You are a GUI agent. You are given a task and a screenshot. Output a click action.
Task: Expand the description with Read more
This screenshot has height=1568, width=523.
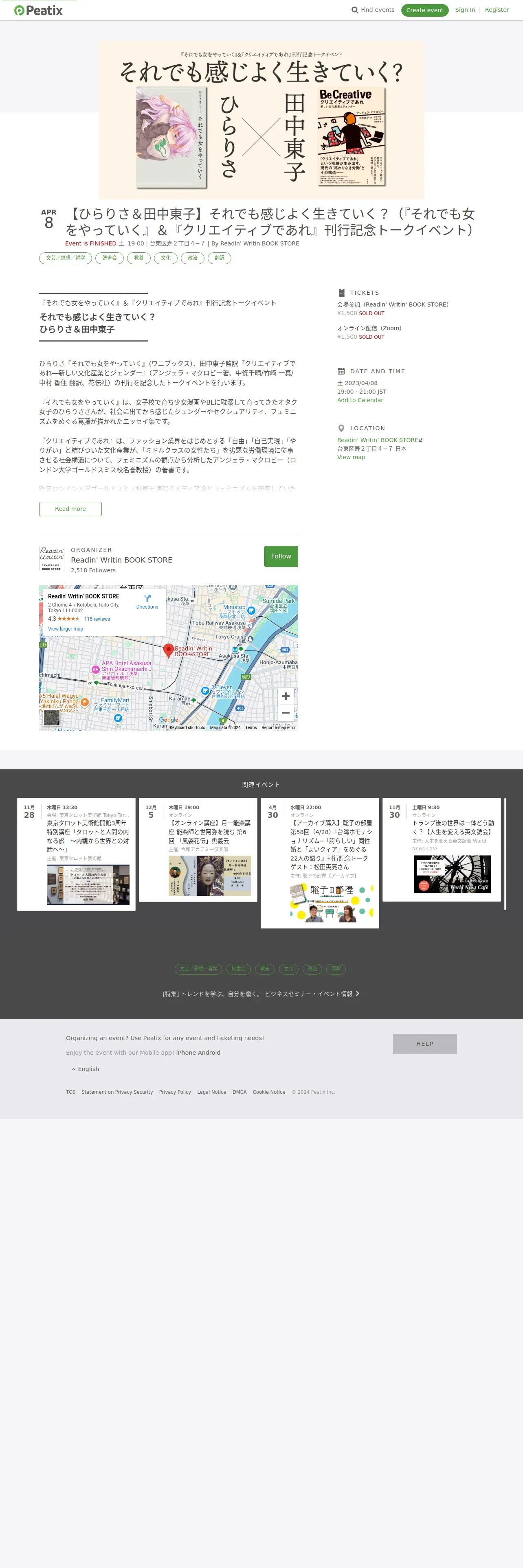pos(70,509)
